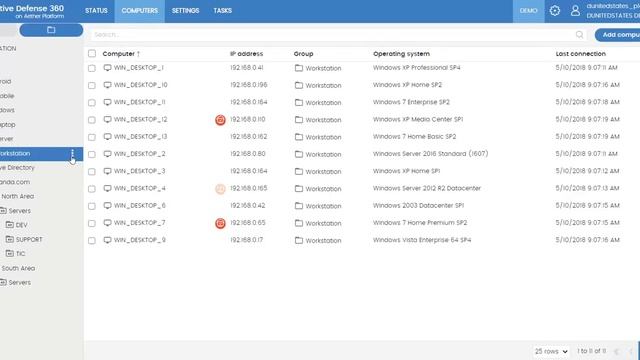Viewport: 640px width, 360px height.
Task: Toggle the select-all checkbox in header
Action: 92,53
